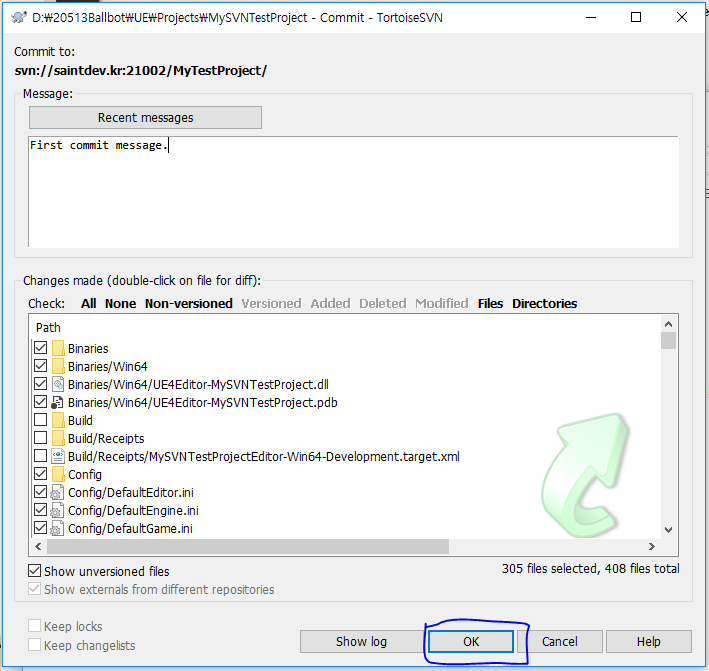Click the Files check link
The height and width of the screenshot is (671, 709).
point(490,303)
